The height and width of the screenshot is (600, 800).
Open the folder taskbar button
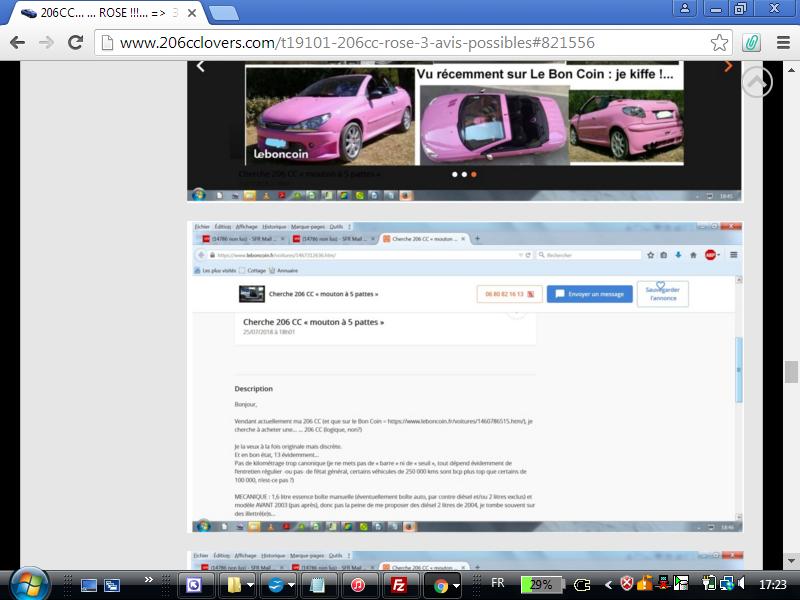pos(234,585)
